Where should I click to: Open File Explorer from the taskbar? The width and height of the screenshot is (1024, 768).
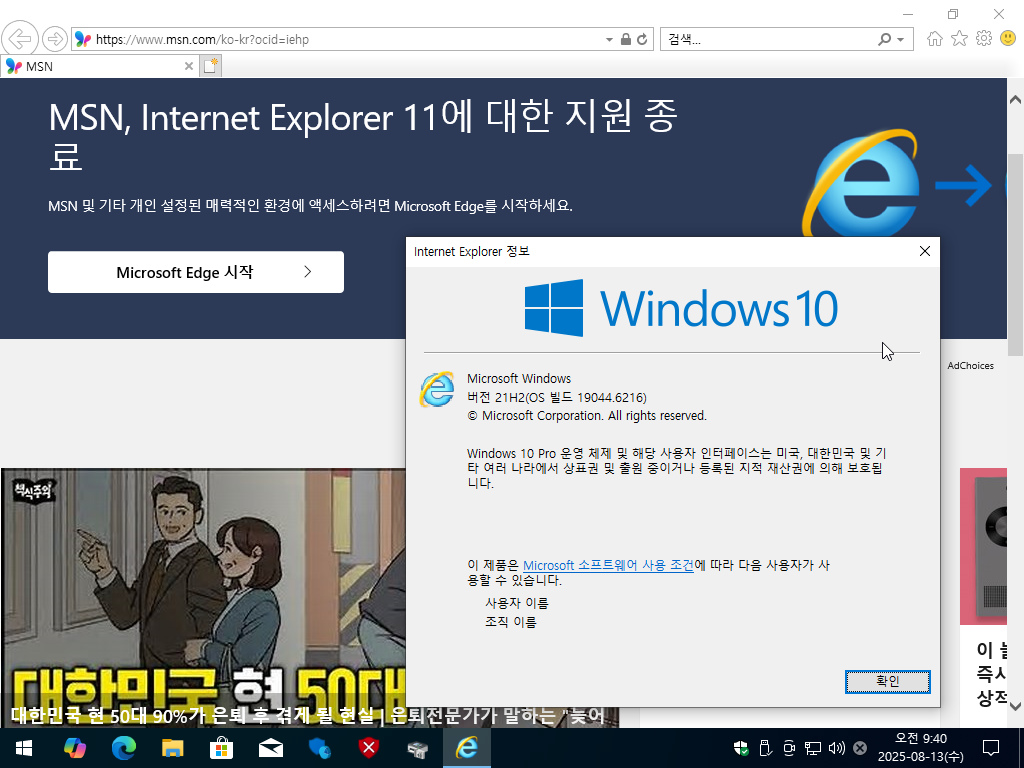tap(172, 748)
